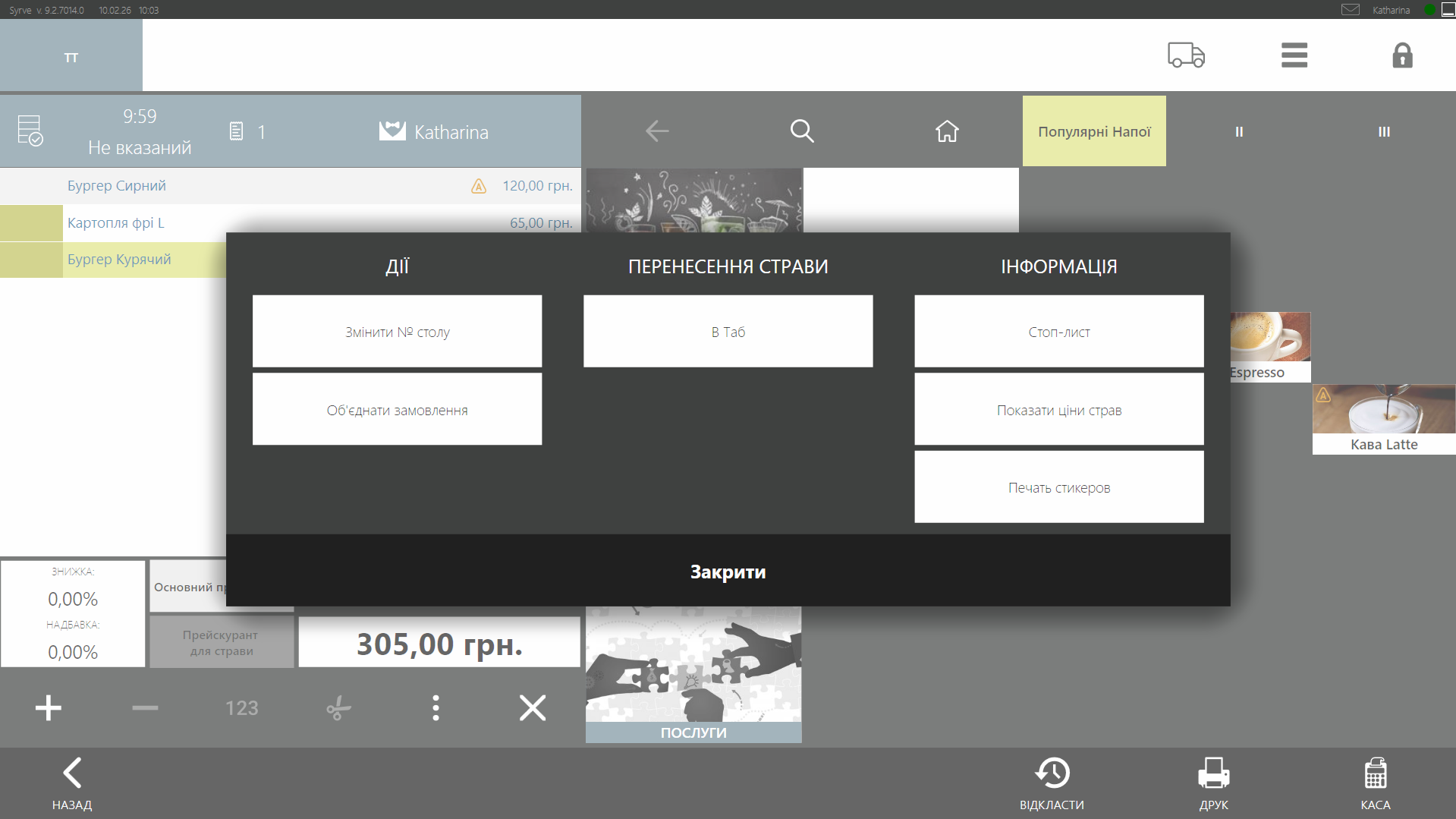This screenshot has width=1456, height=819.
Task: Select the Кава Latte thumbnail
Action: coord(1383,418)
